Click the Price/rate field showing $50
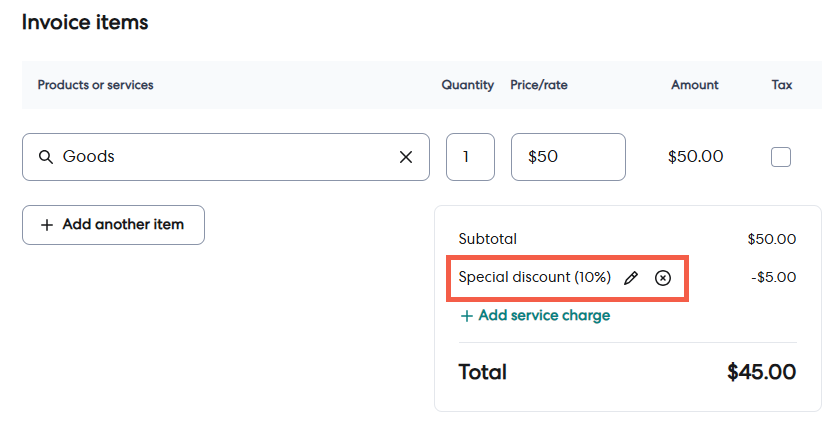 pos(567,157)
